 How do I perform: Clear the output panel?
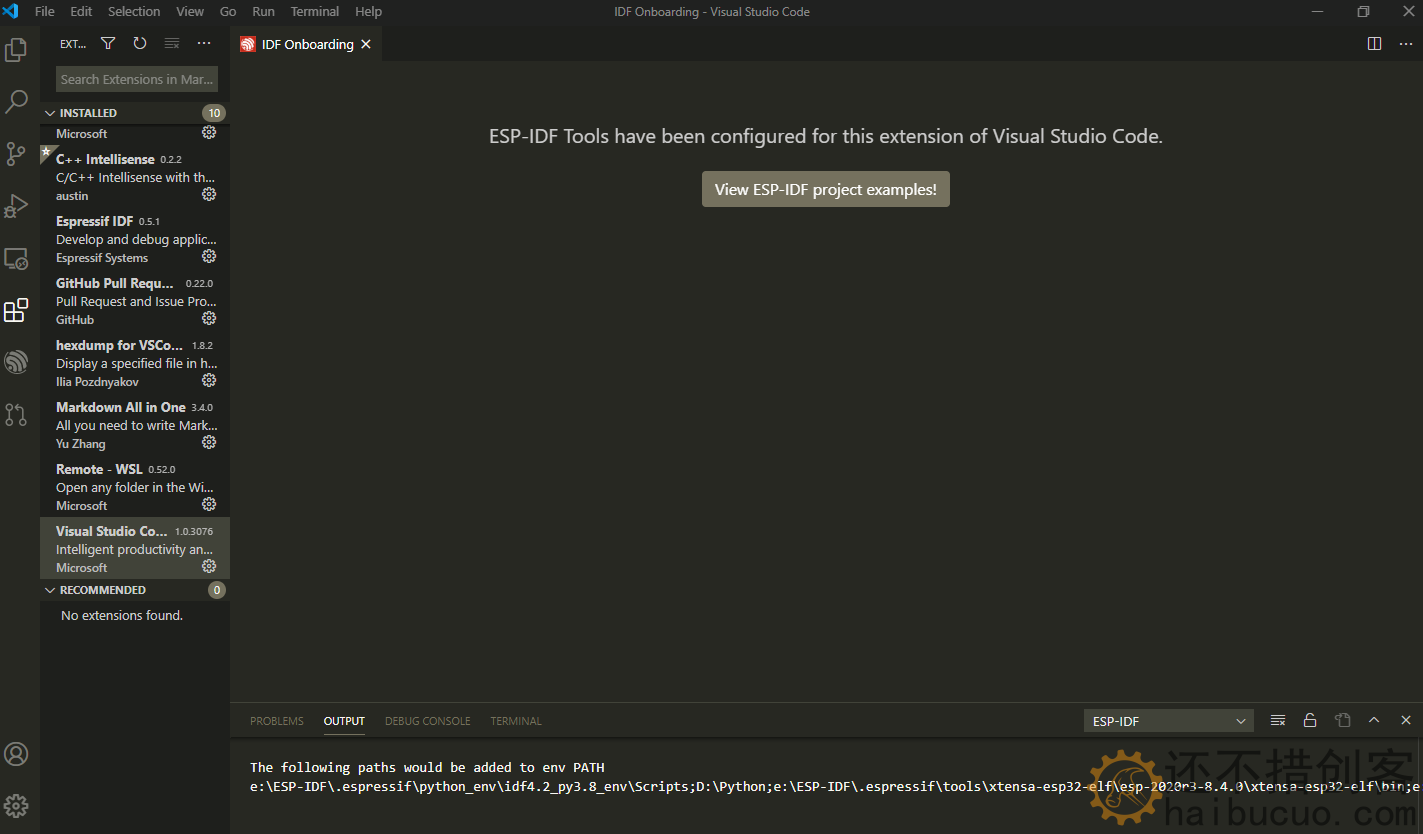[1278, 720]
